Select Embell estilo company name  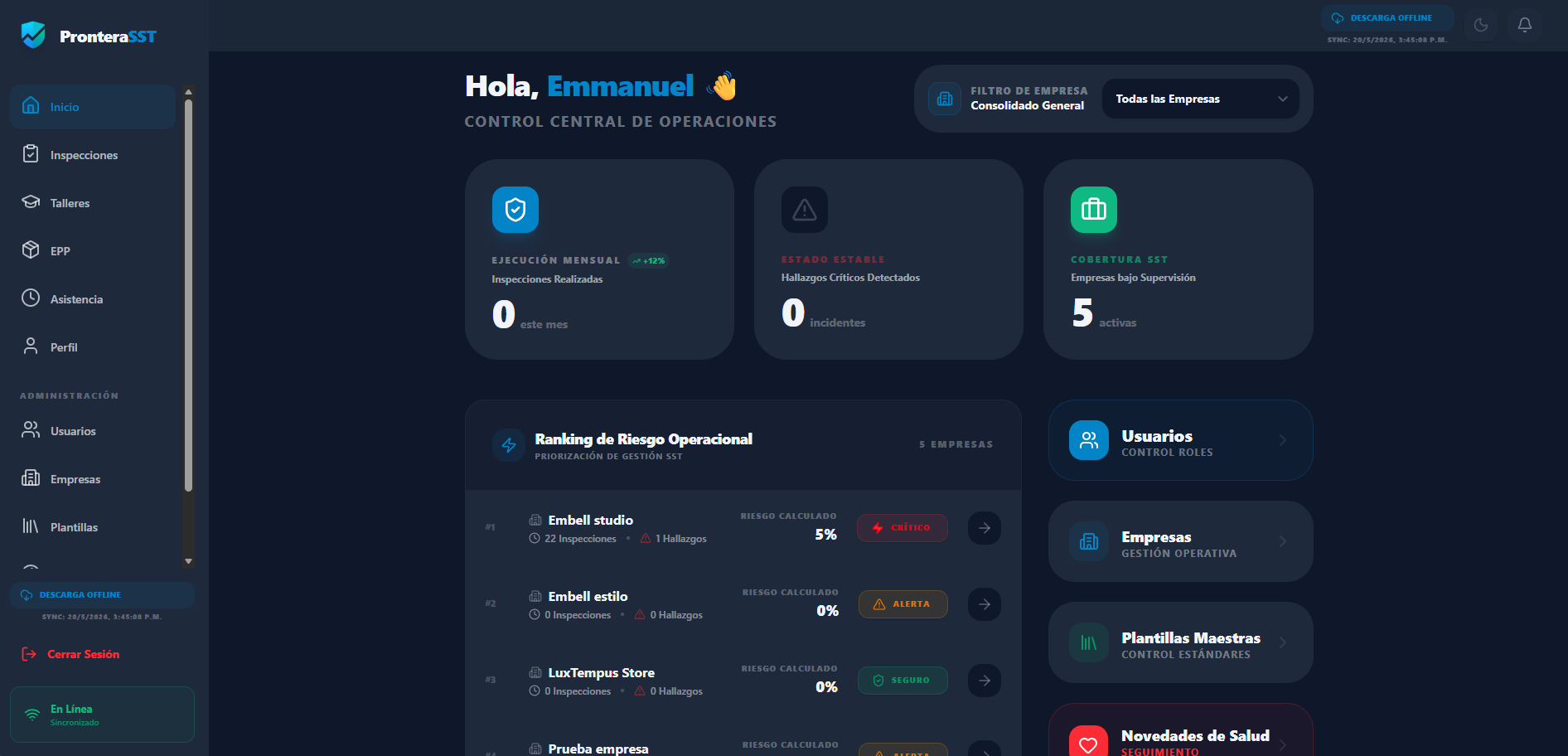coord(588,596)
